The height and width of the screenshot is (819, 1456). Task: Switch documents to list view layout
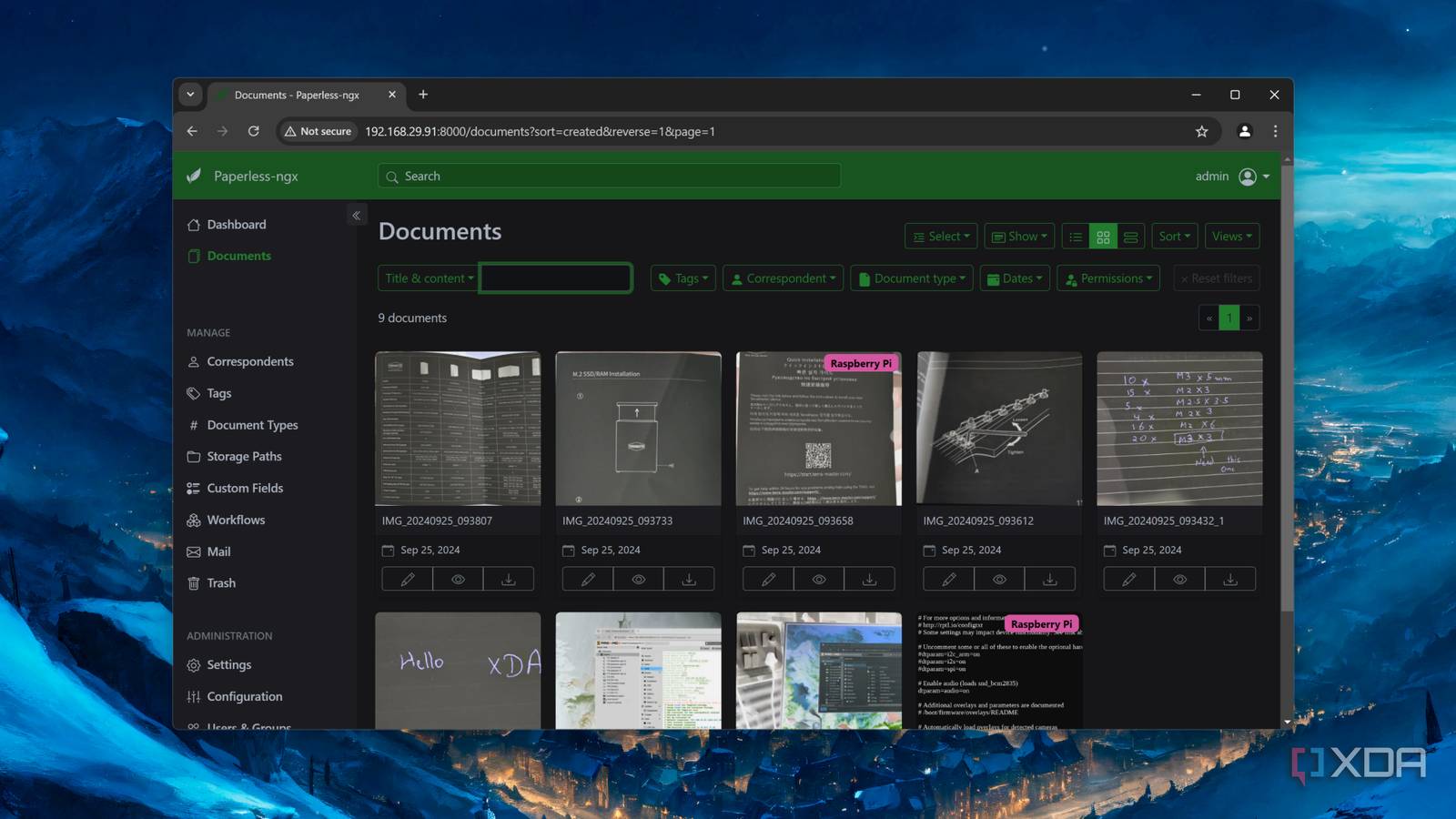1076,236
